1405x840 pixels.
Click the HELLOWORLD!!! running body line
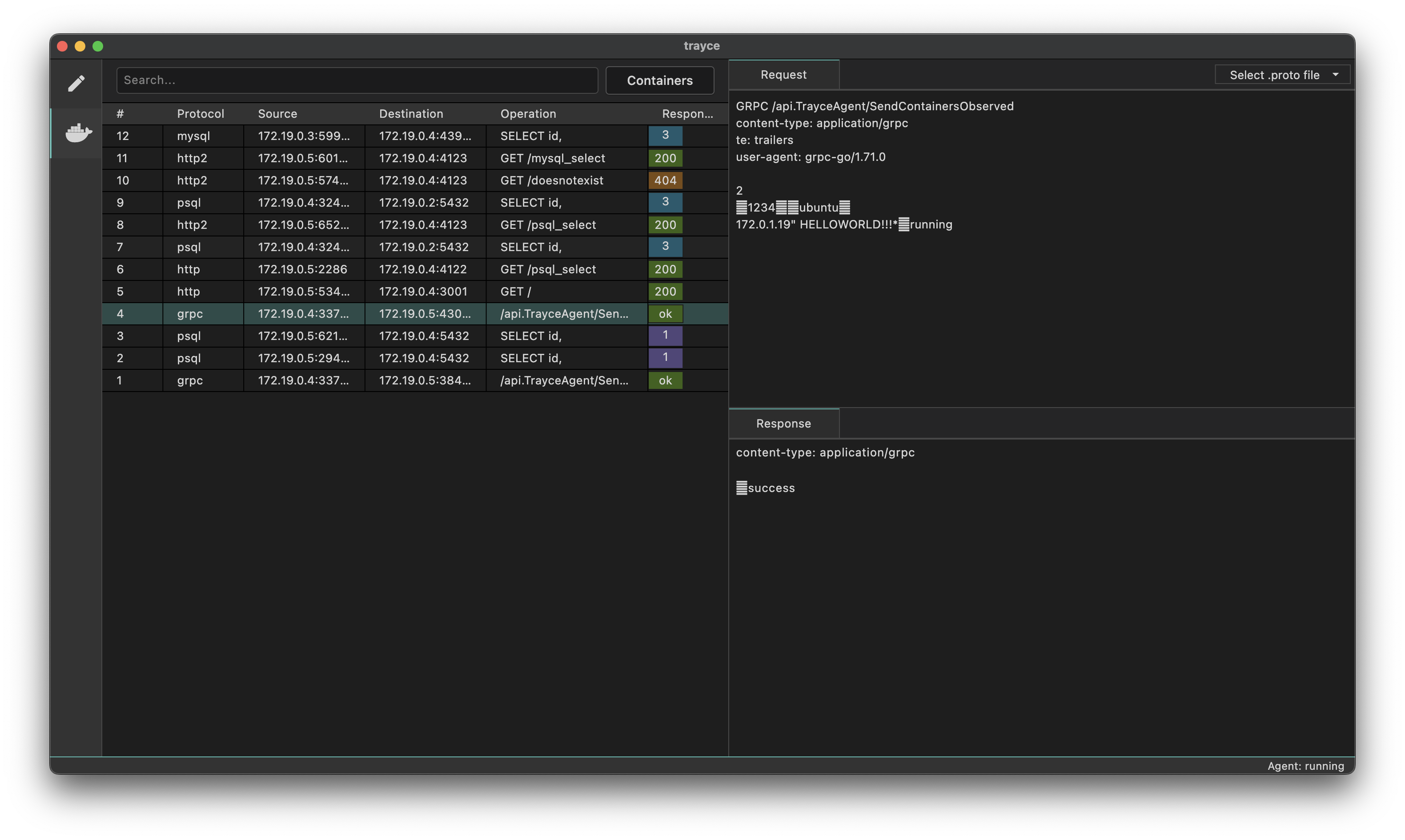pyautogui.click(x=844, y=224)
